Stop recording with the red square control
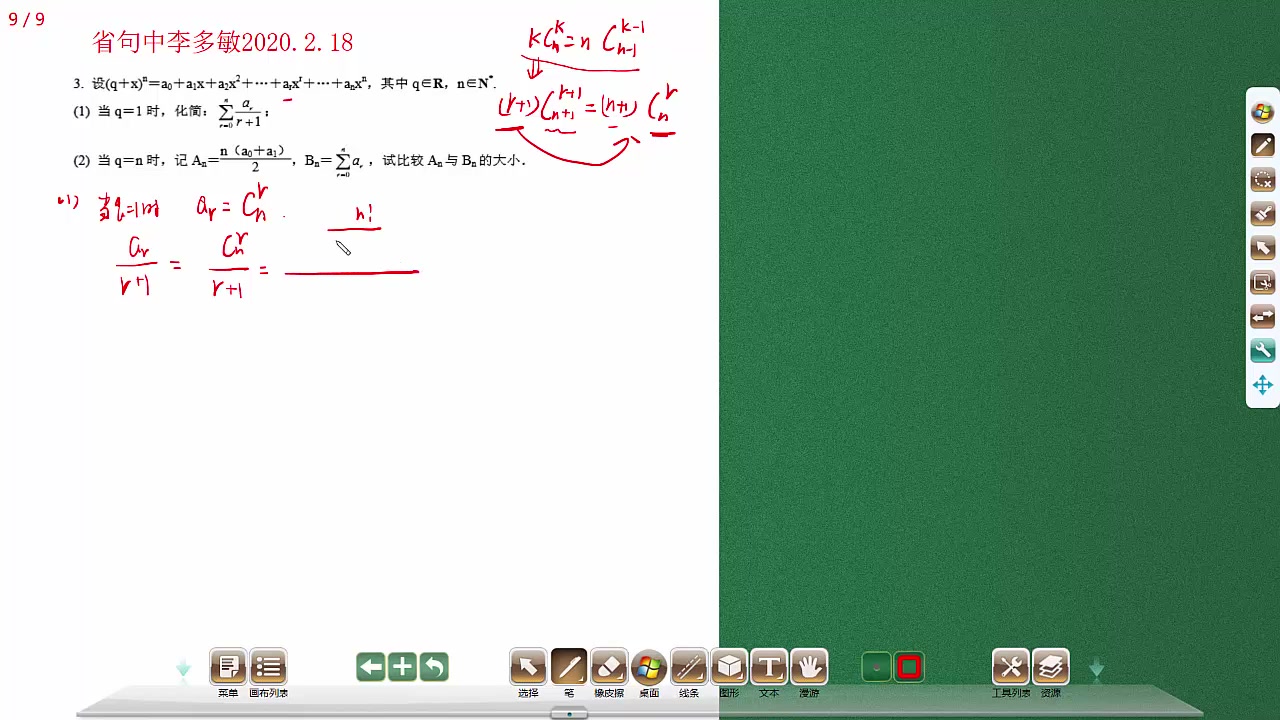This screenshot has height=720, width=1280. pos(908,667)
